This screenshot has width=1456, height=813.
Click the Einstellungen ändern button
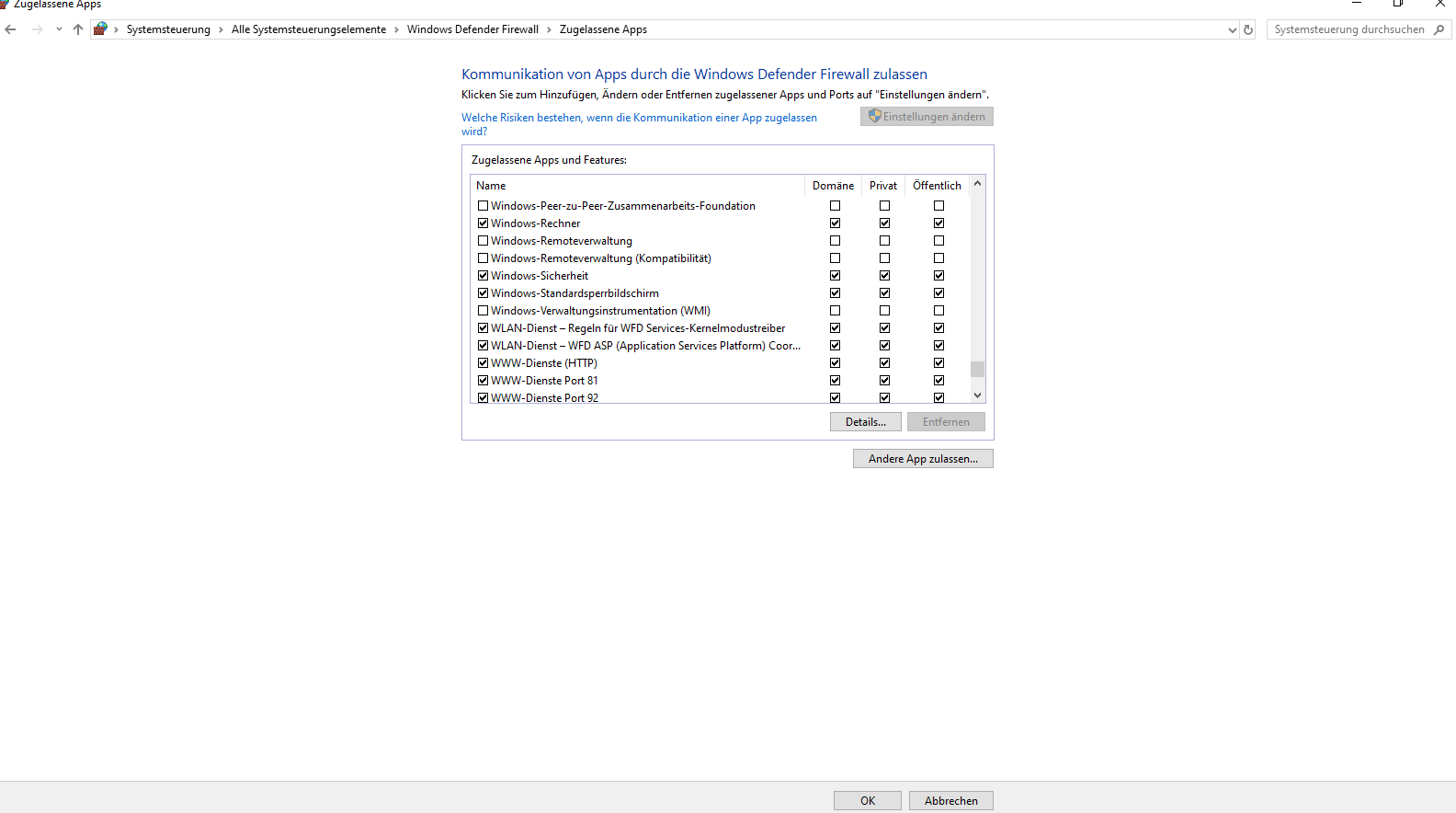click(x=927, y=117)
